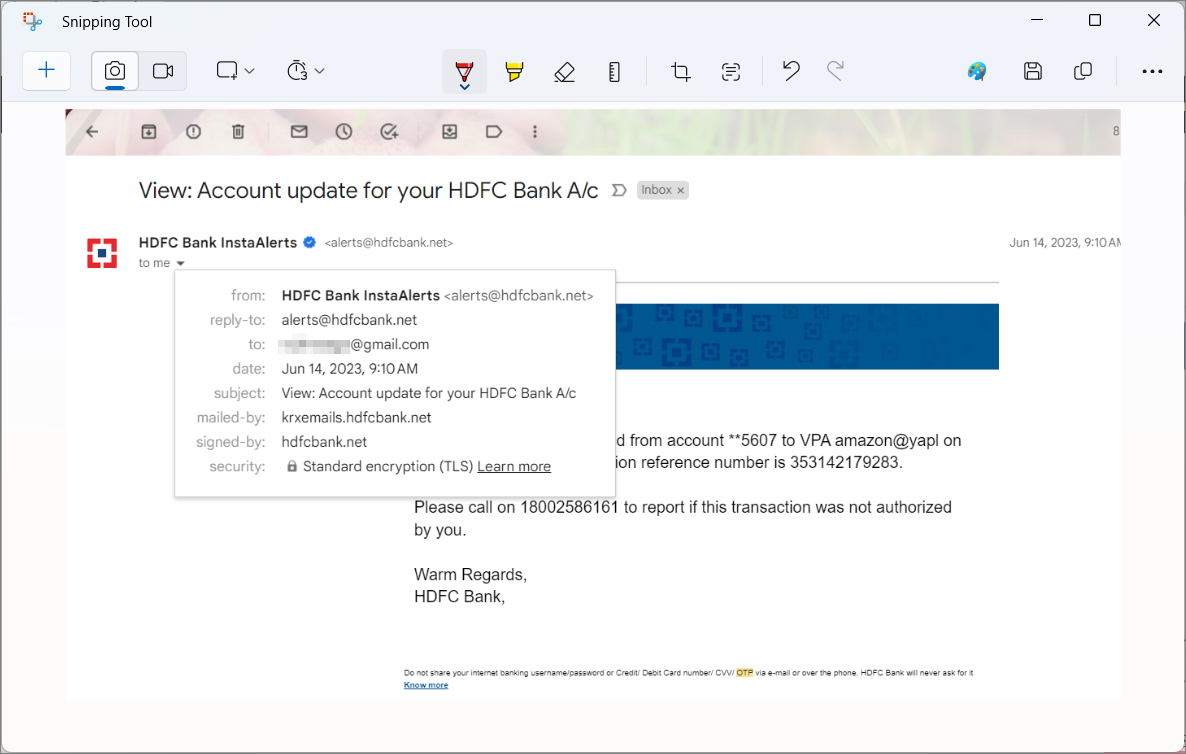Copy the snip to clipboard

(x=1083, y=71)
